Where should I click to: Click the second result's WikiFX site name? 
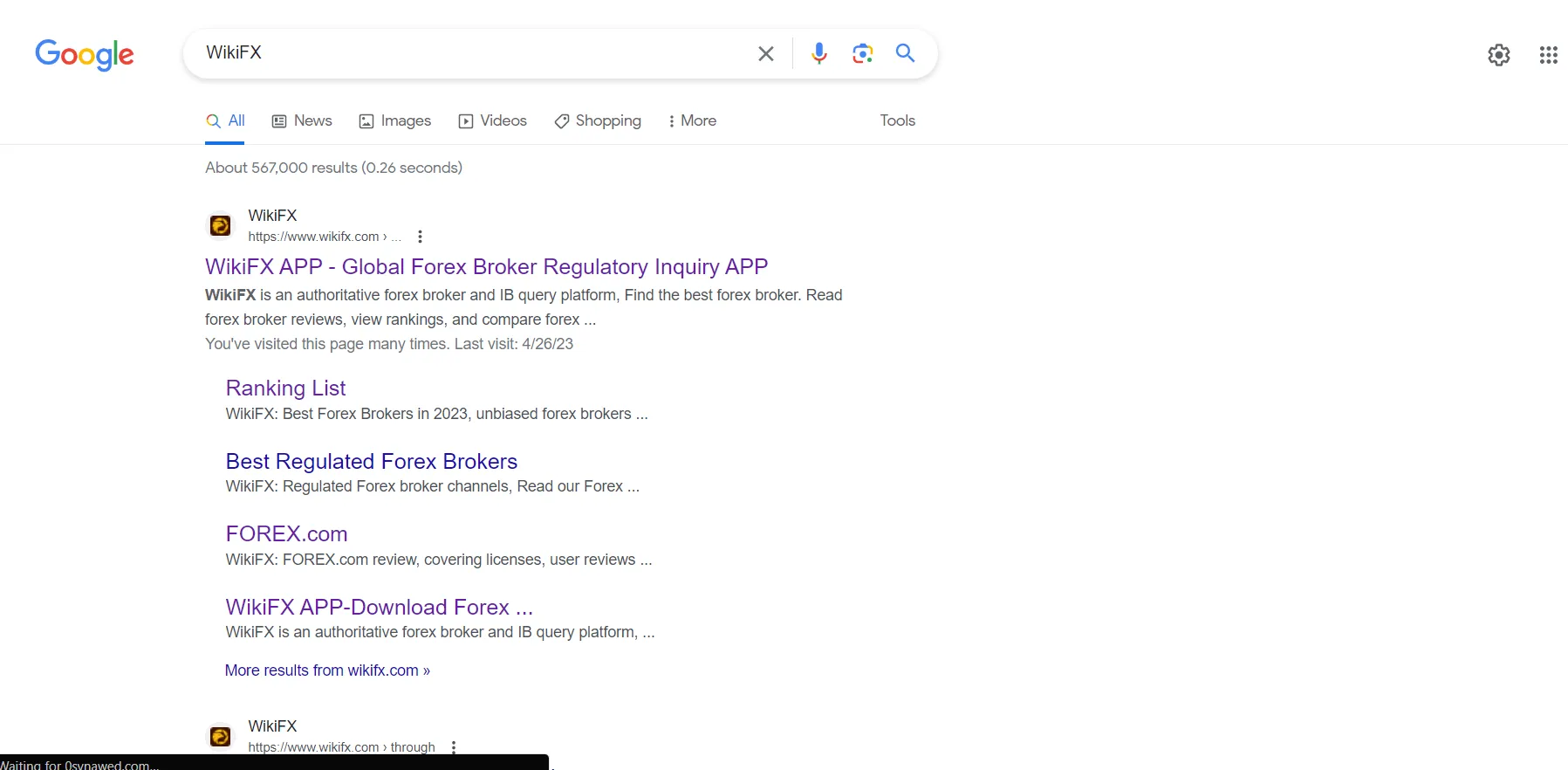(x=272, y=726)
